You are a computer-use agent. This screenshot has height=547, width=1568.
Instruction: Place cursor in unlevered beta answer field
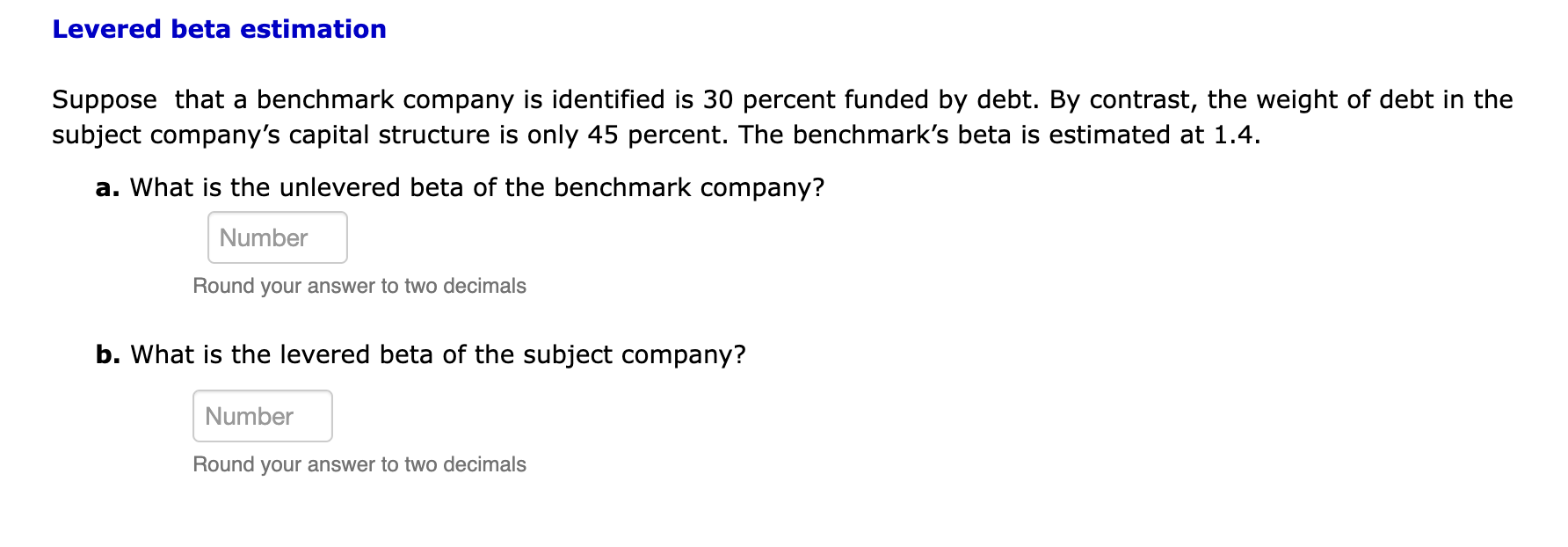coord(277,237)
